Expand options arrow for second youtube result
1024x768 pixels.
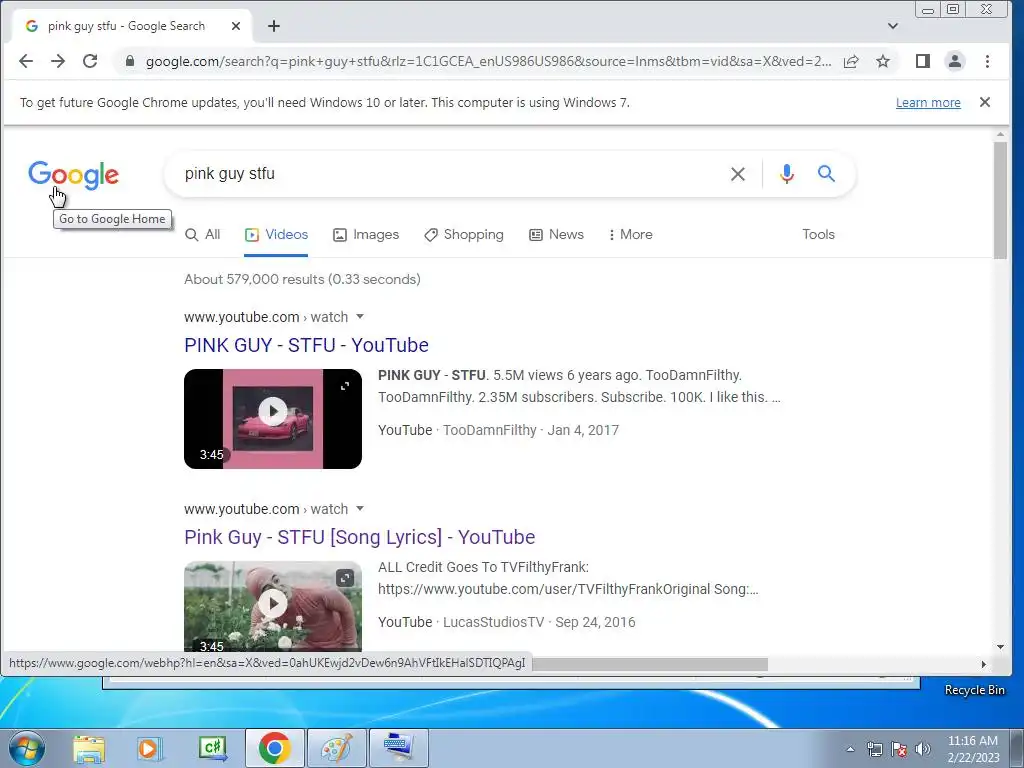point(360,509)
